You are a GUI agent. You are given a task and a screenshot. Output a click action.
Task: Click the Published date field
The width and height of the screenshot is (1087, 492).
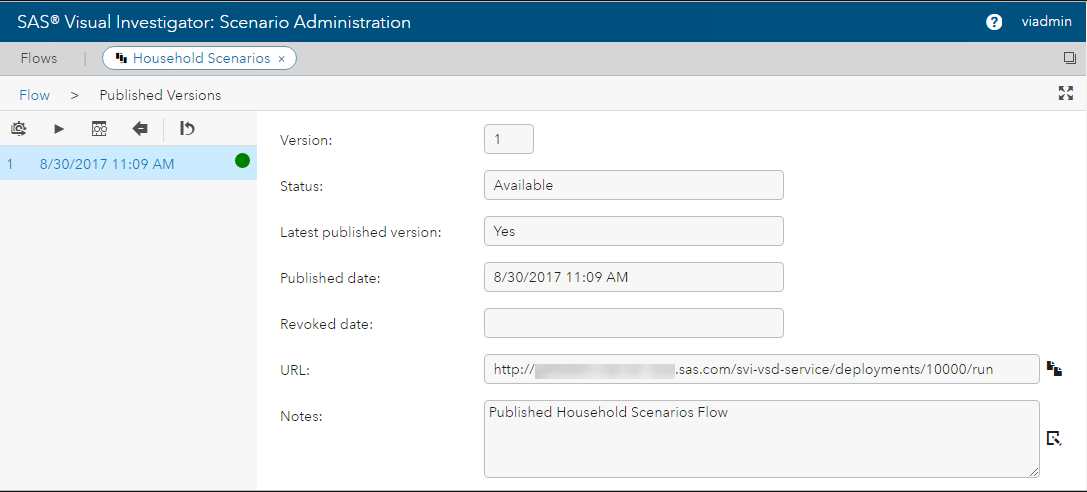pos(633,277)
